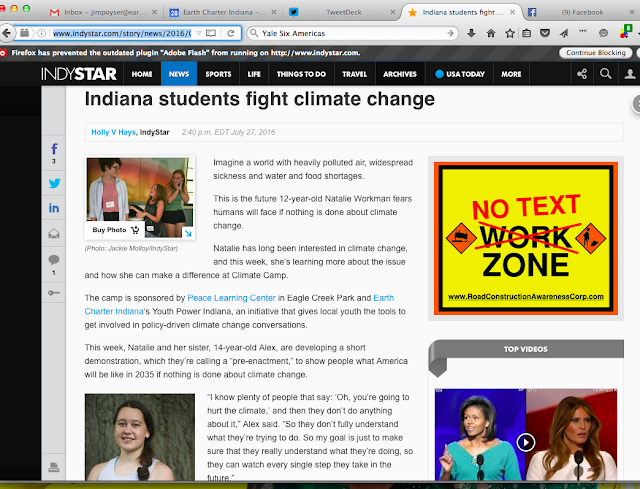Enlarge the article photo with arrow icon
The height and width of the screenshot is (489, 640).
click(x=188, y=233)
